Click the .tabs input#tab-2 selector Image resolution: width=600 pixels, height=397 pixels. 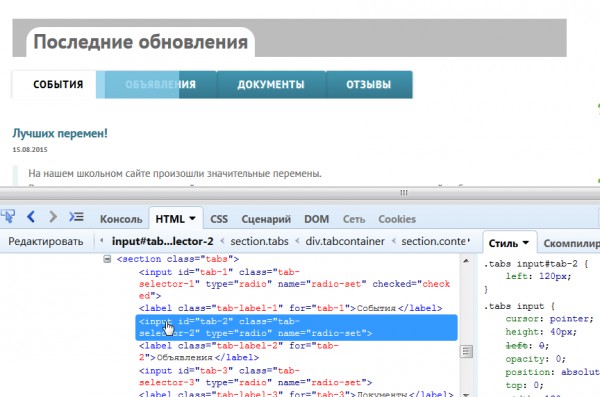pyautogui.click(x=530, y=264)
